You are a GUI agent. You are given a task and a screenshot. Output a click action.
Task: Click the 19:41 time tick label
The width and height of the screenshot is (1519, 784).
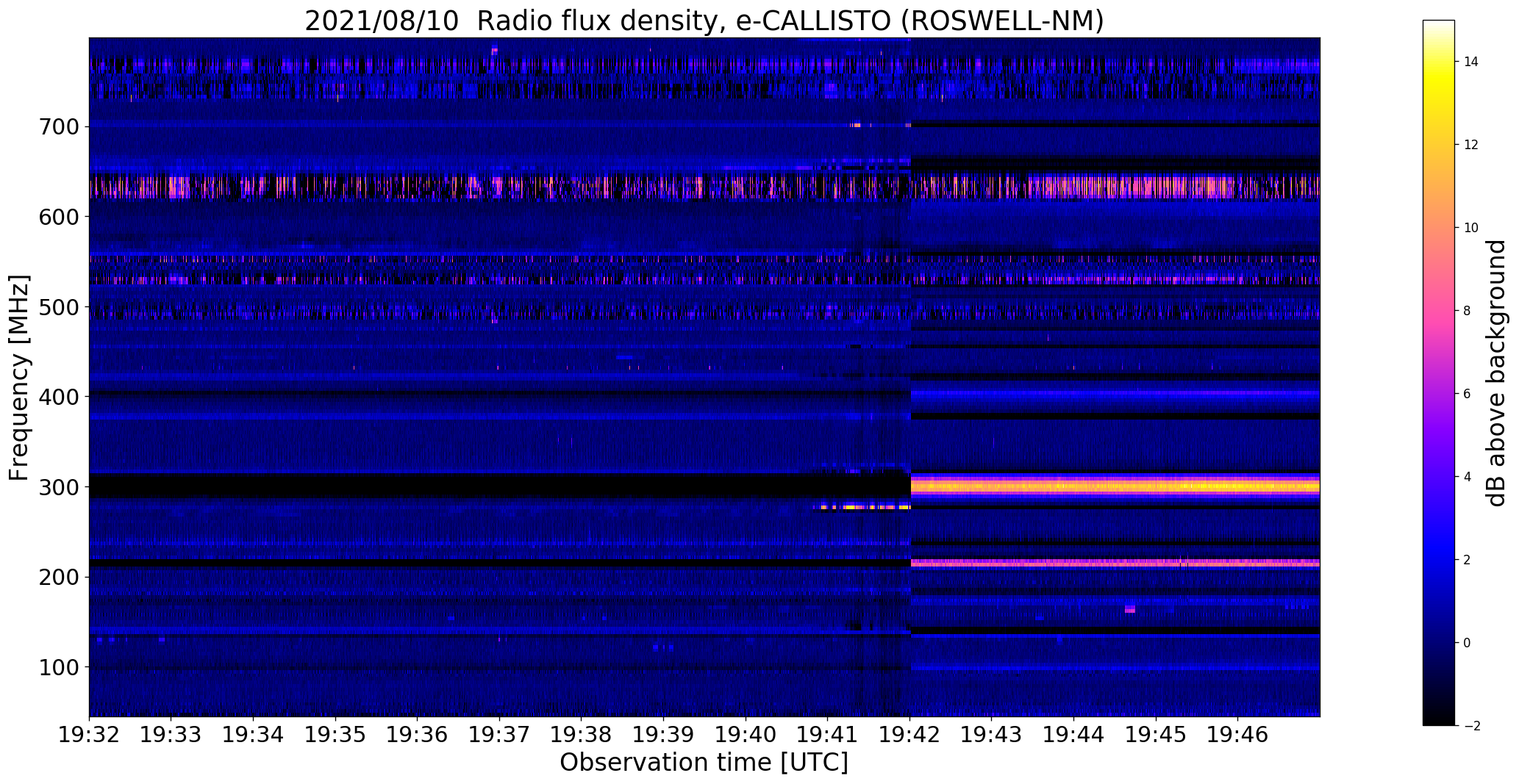coord(828,733)
